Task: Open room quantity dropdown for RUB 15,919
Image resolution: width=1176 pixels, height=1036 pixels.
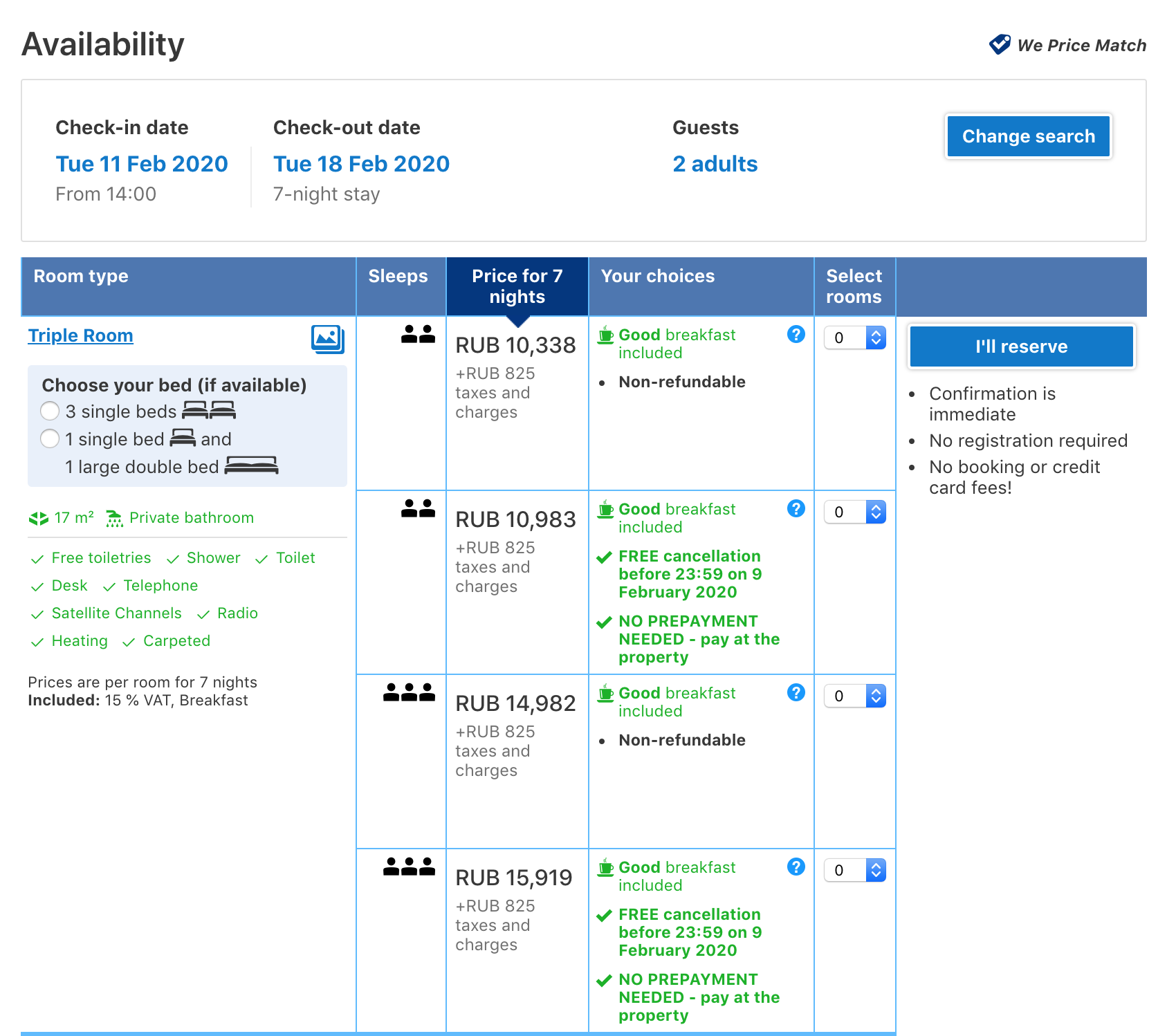Action: point(855,870)
